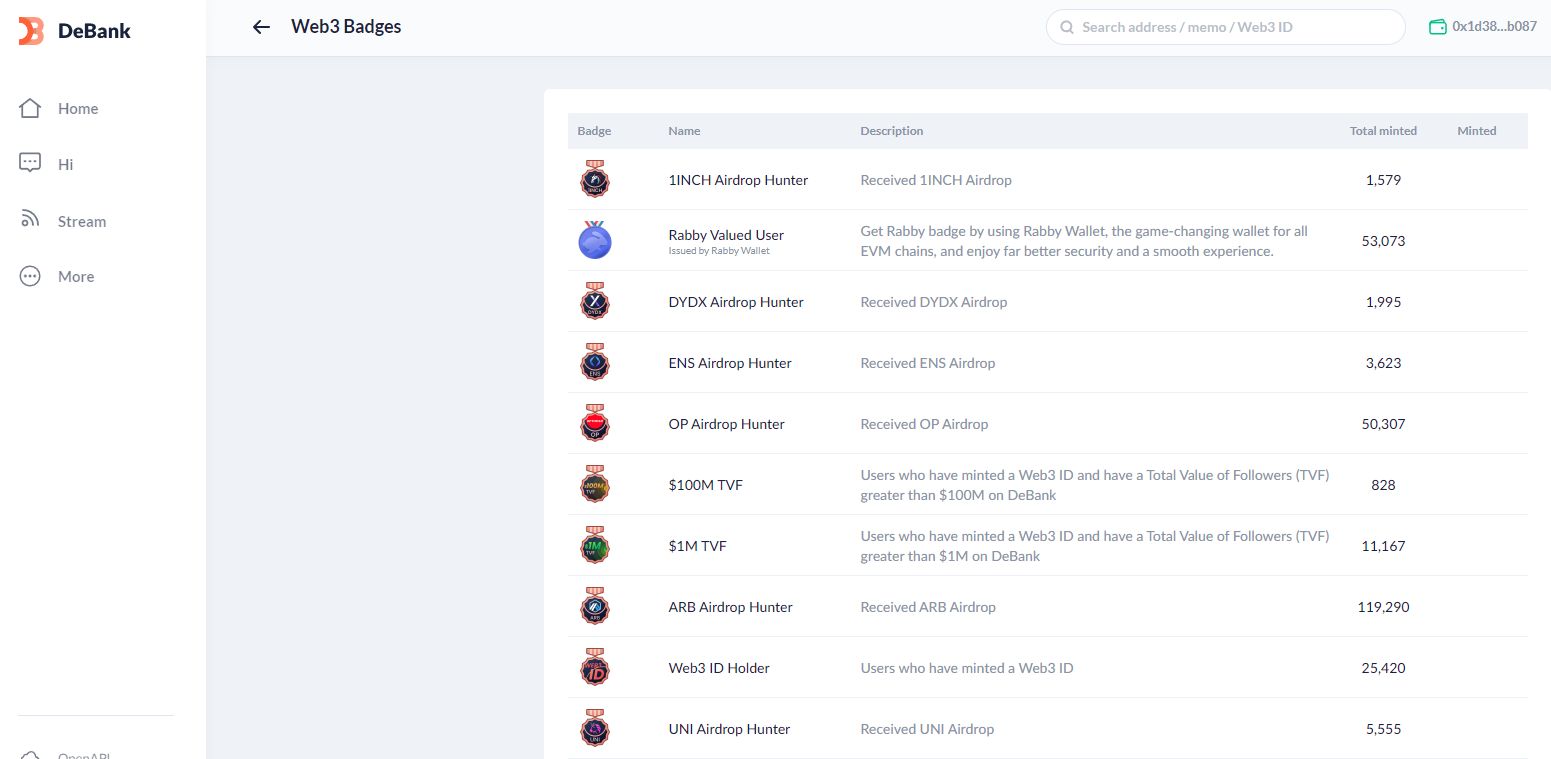Screen dimensions: 1551x759
Task: Click the Web3 ID Holder badge icon
Action: tap(595, 667)
